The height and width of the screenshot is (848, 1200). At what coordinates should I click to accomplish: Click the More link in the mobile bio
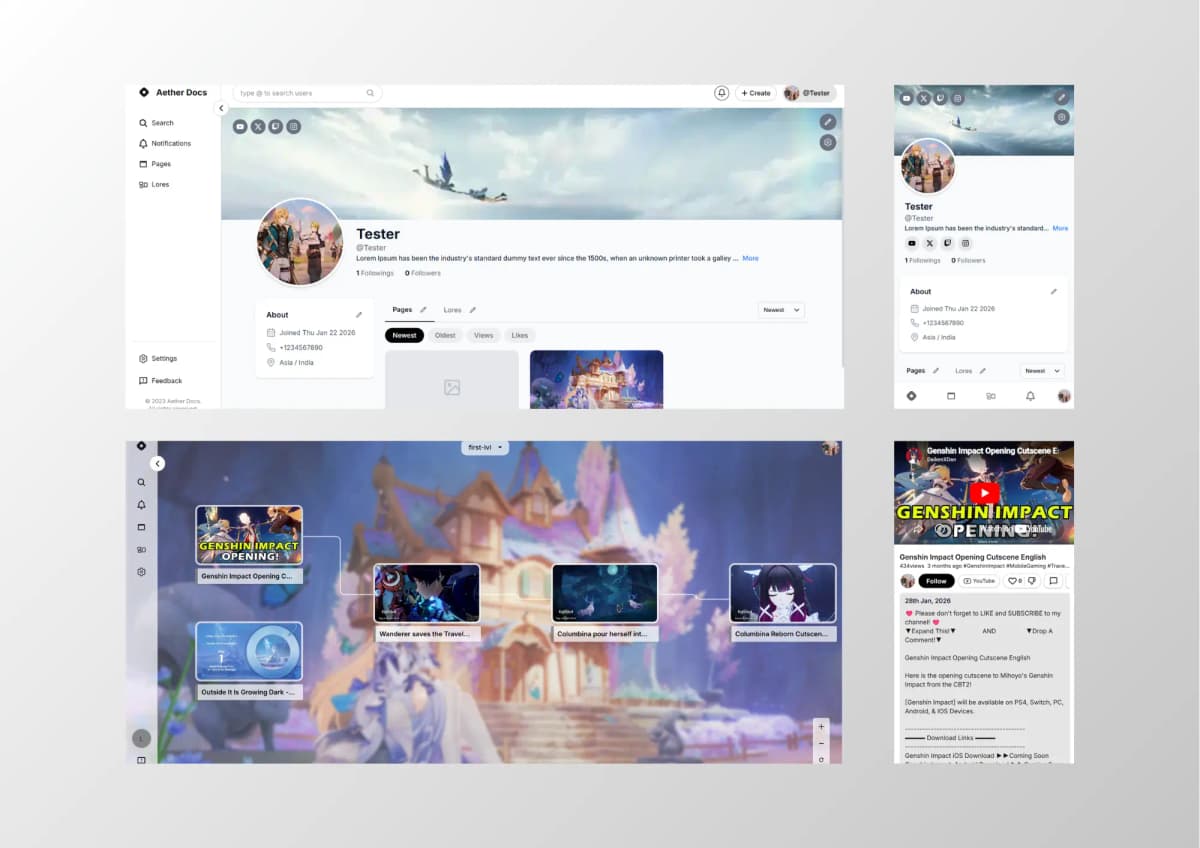[1060, 228]
